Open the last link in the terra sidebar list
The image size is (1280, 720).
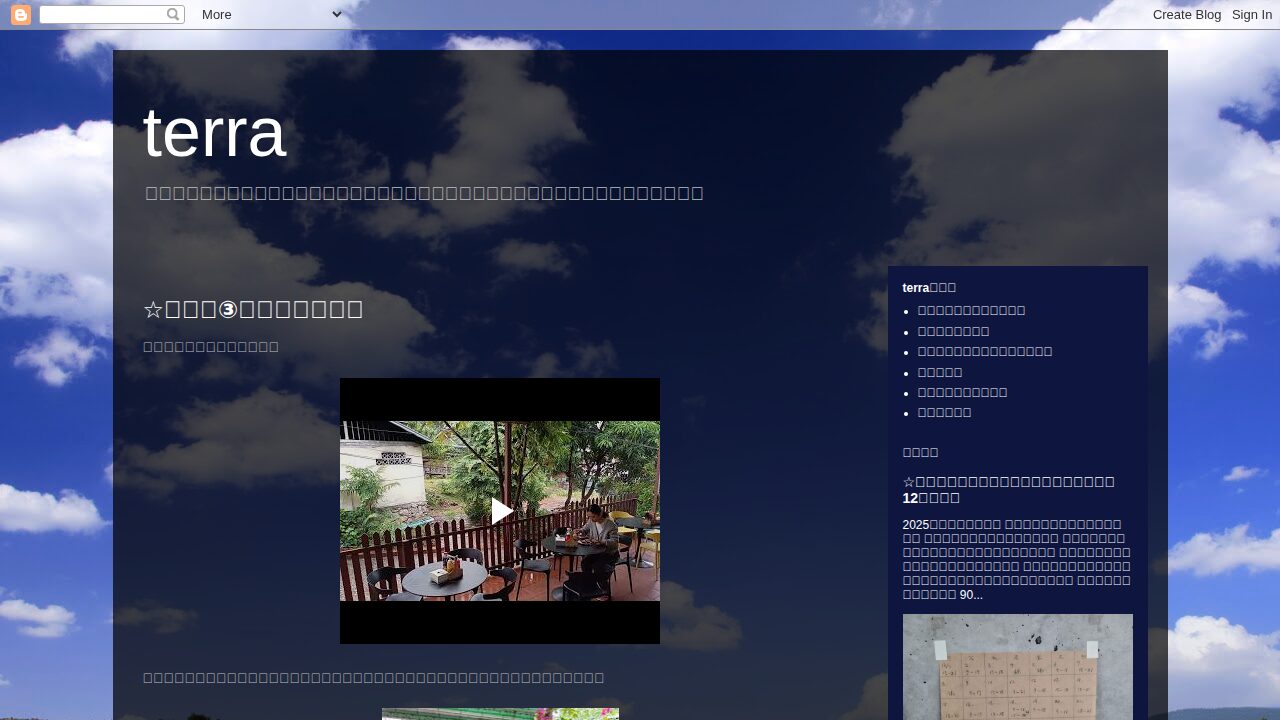(x=944, y=413)
